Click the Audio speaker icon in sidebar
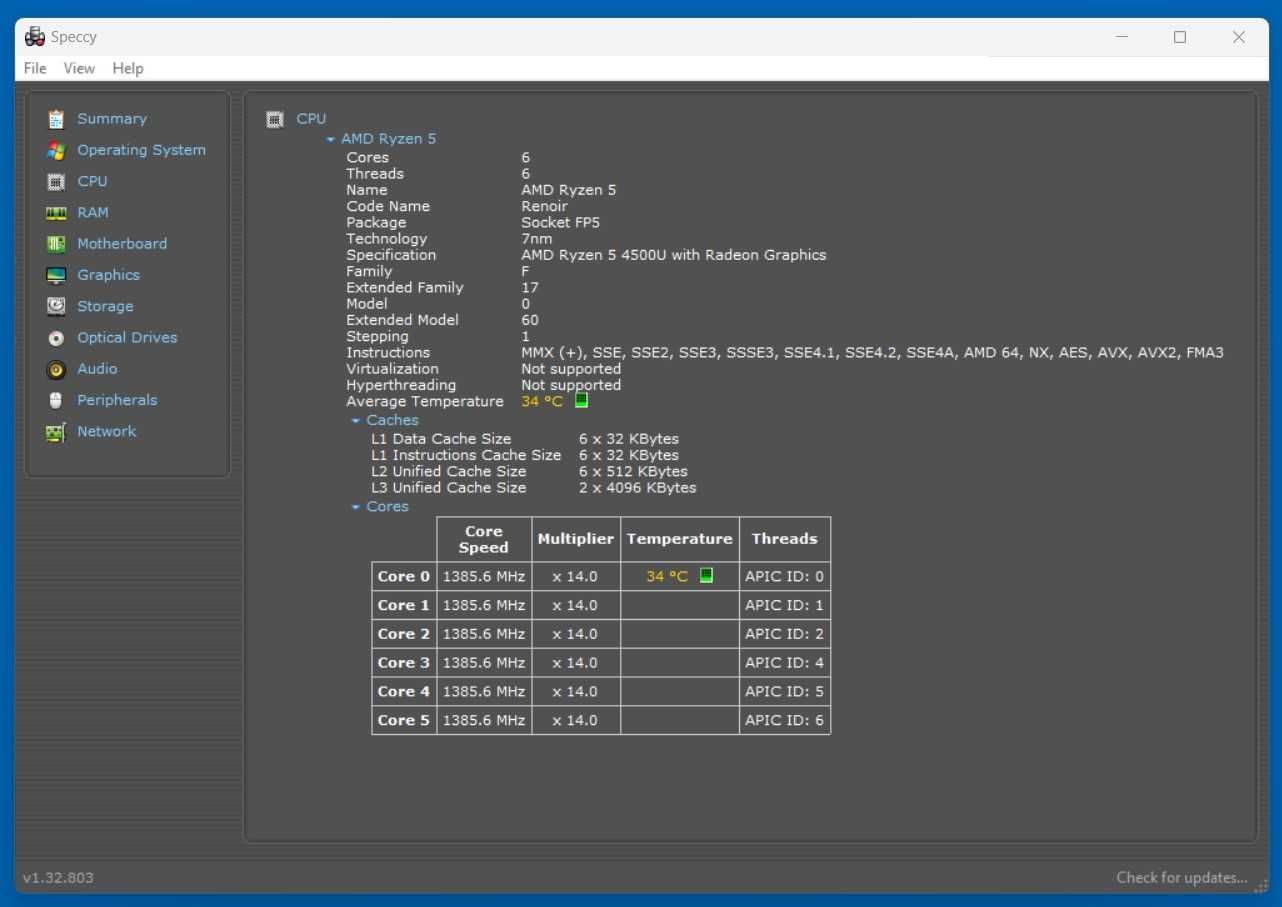The image size is (1282, 907). [56, 369]
